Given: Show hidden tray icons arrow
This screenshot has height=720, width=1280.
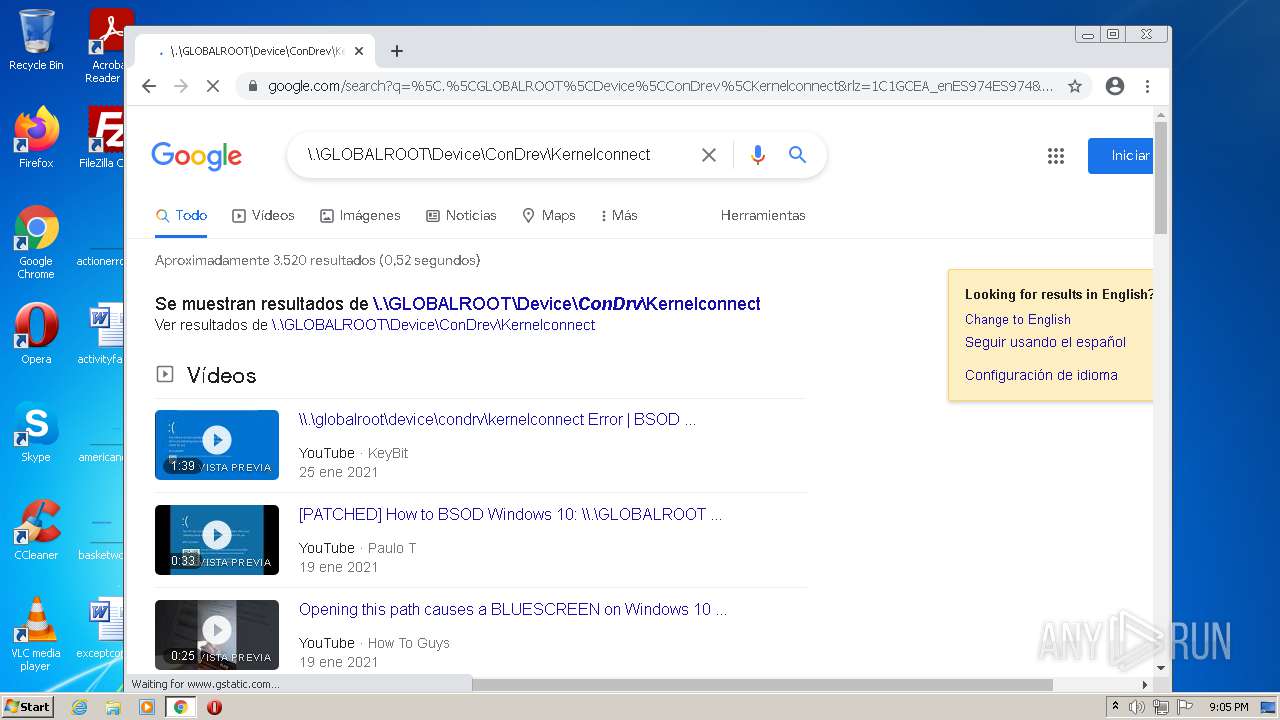Looking at the screenshot, I should click(x=1115, y=706).
